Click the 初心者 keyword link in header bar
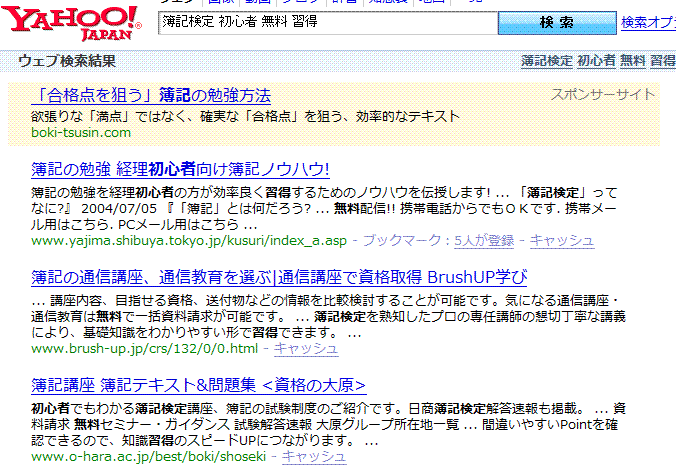Screen dimensions: 676x468 click(596, 61)
